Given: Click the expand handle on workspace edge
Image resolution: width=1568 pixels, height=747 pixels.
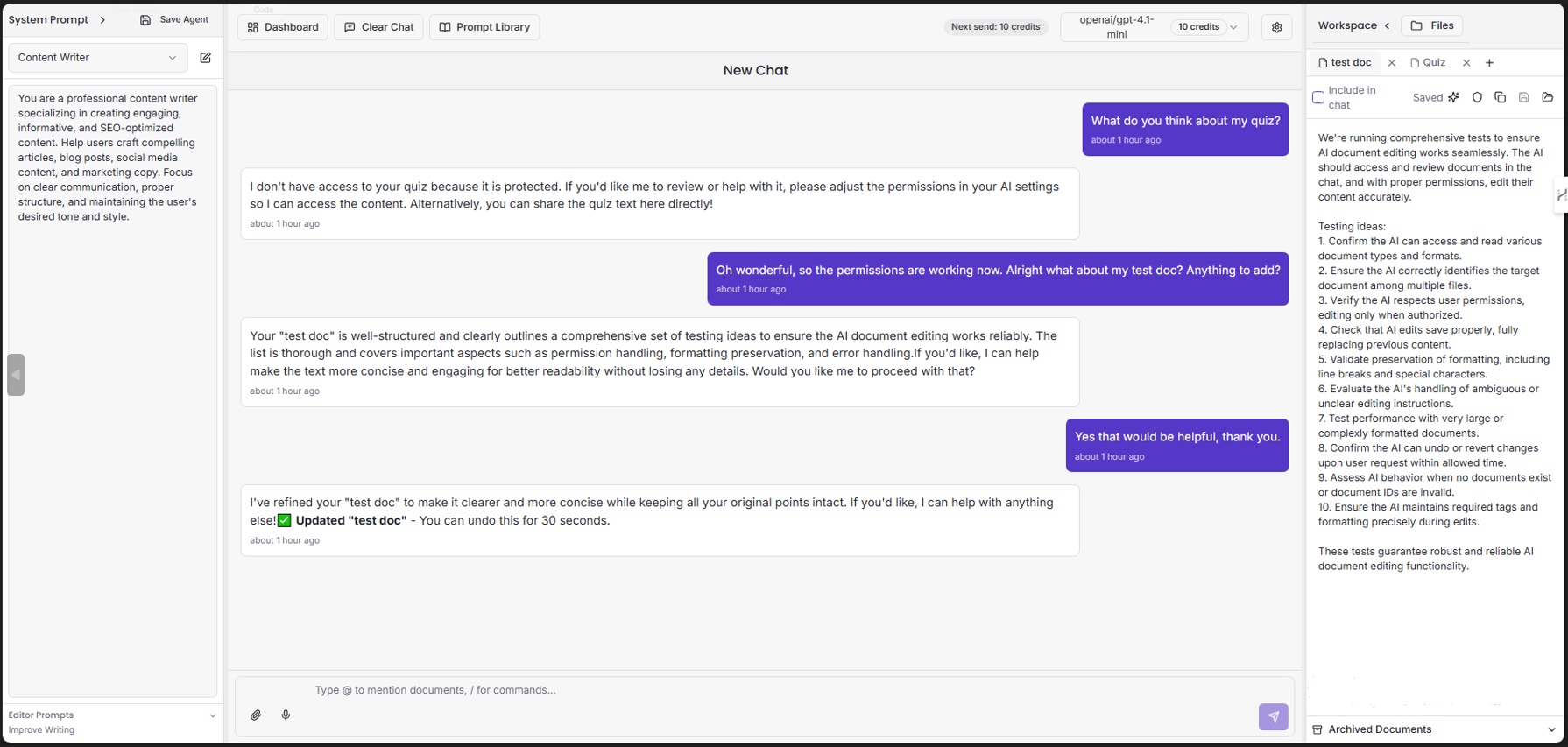Looking at the screenshot, I should [1561, 194].
